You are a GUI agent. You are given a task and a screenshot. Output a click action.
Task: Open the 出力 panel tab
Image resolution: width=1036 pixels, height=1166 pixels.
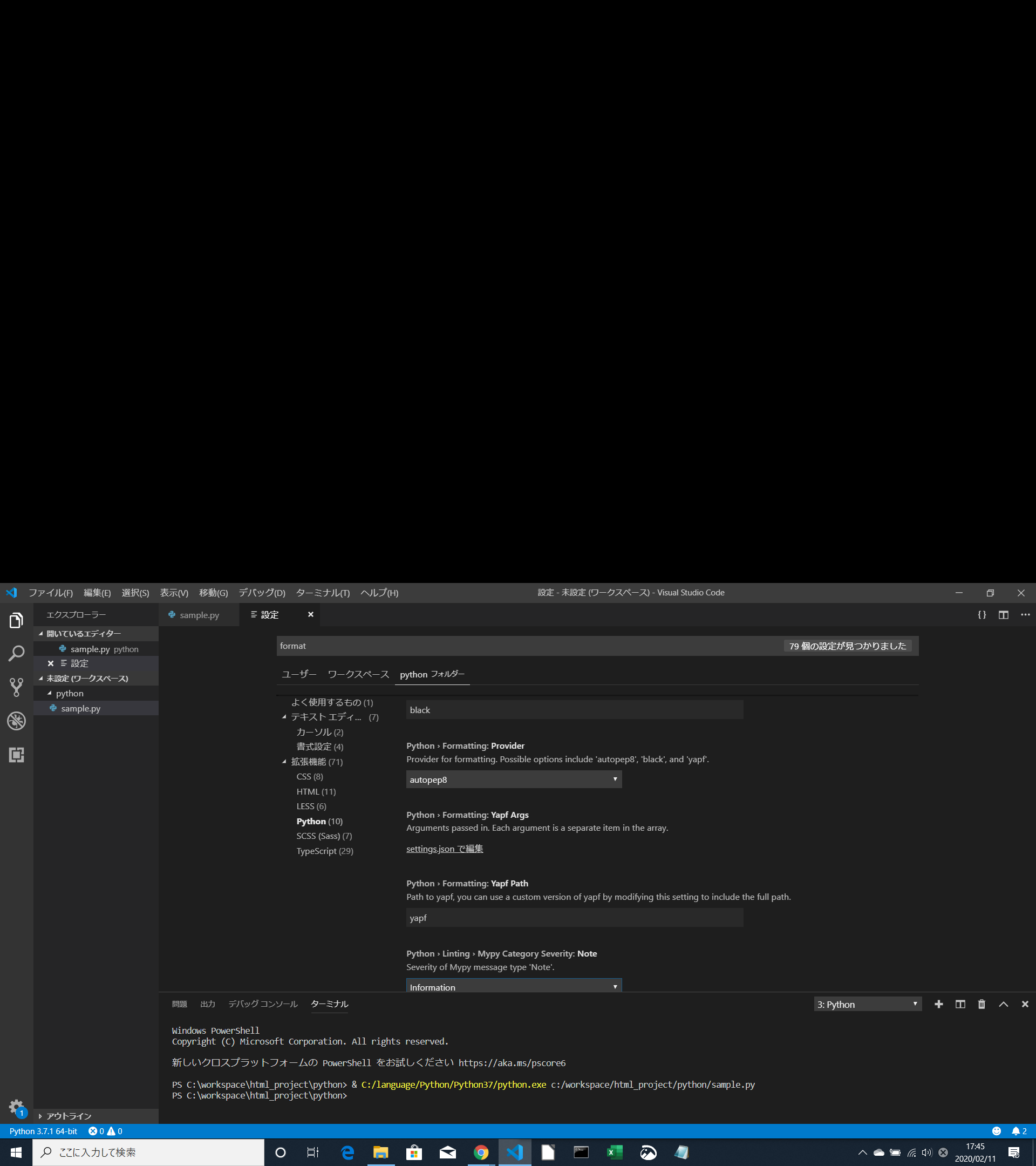point(208,1004)
